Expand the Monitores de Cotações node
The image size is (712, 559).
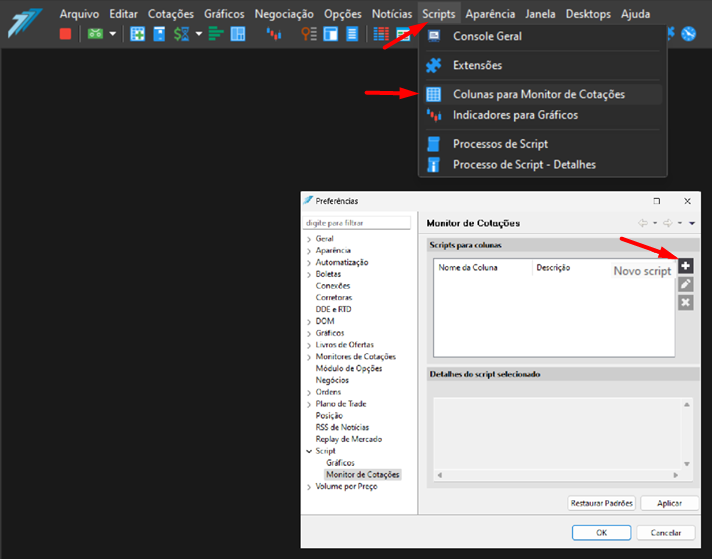[309, 357]
